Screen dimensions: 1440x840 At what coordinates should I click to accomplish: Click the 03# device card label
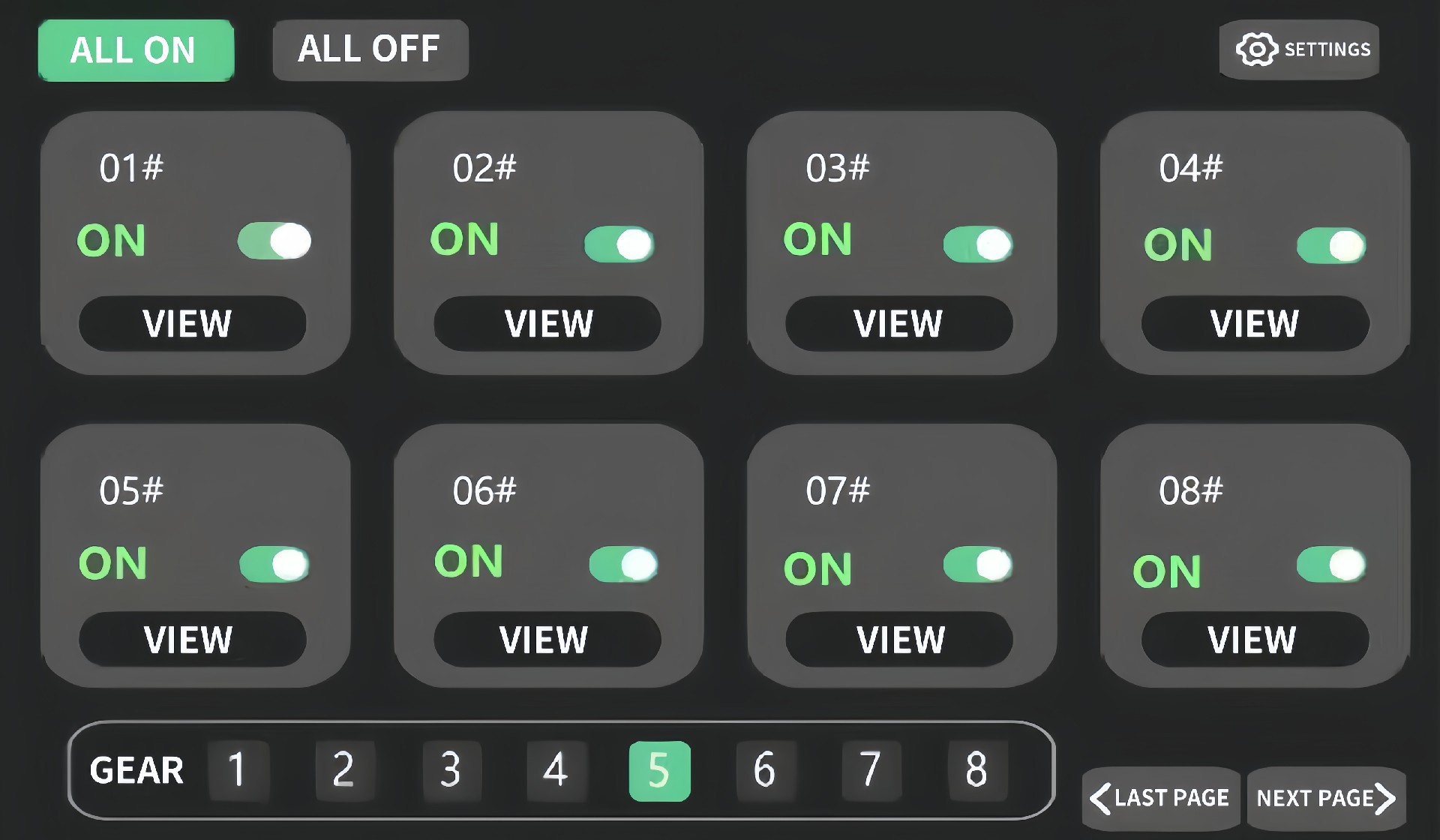tap(837, 168)
